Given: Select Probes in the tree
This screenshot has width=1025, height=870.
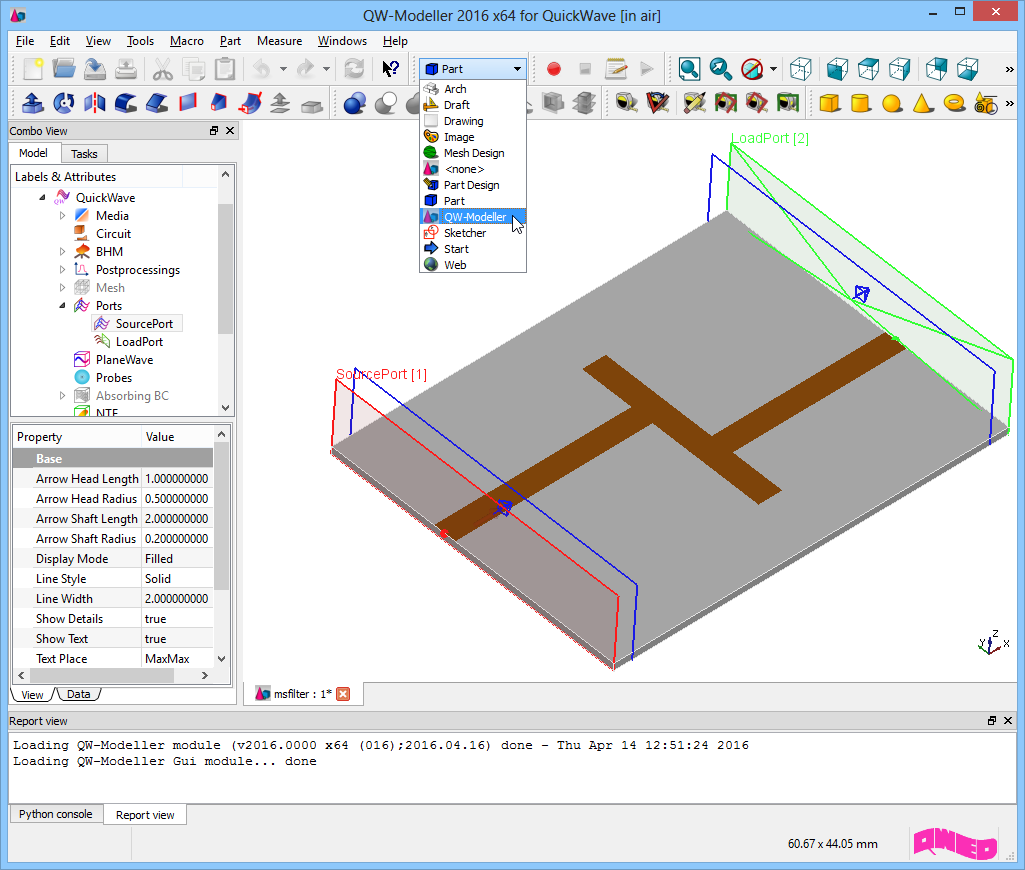Looking at the screenshot, I should click(114, 378).
